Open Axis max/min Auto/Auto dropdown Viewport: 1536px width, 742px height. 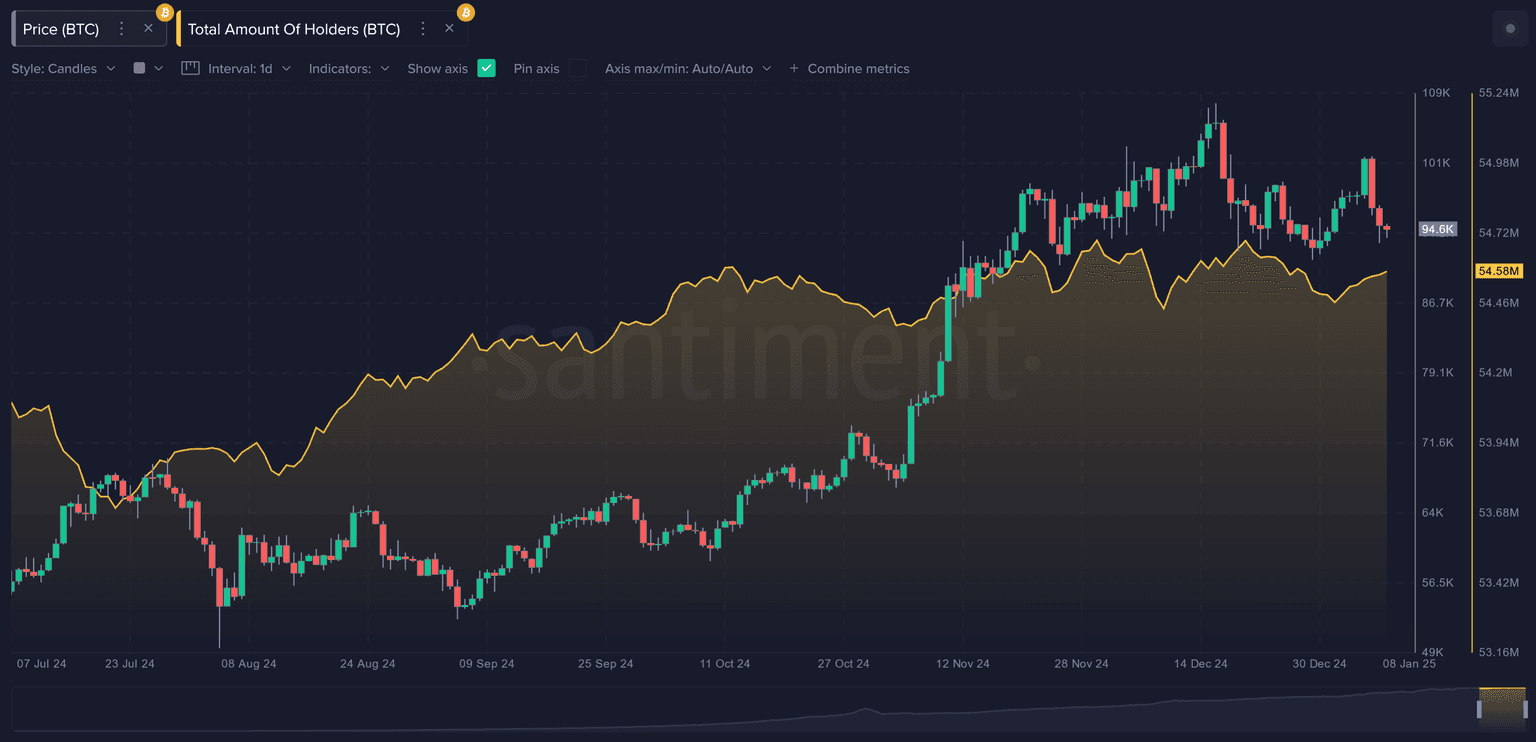(688, 69)
